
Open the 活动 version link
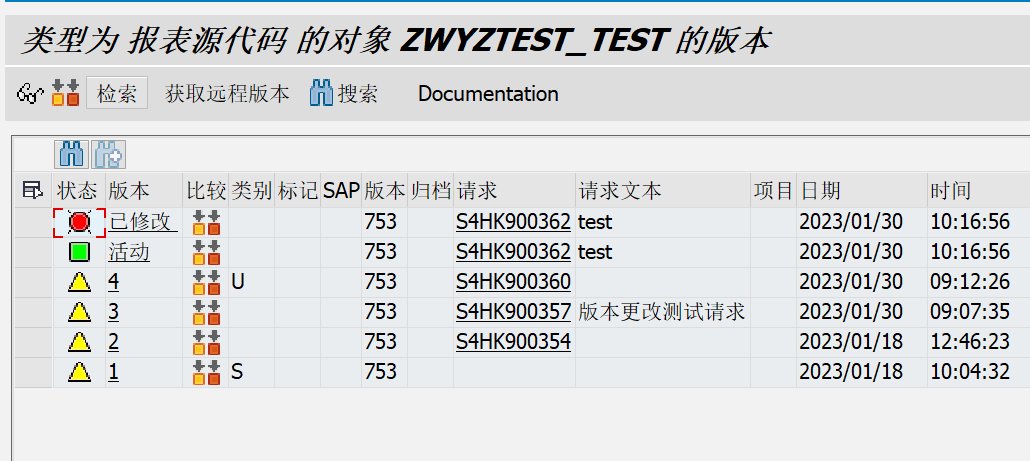[129, 252]
